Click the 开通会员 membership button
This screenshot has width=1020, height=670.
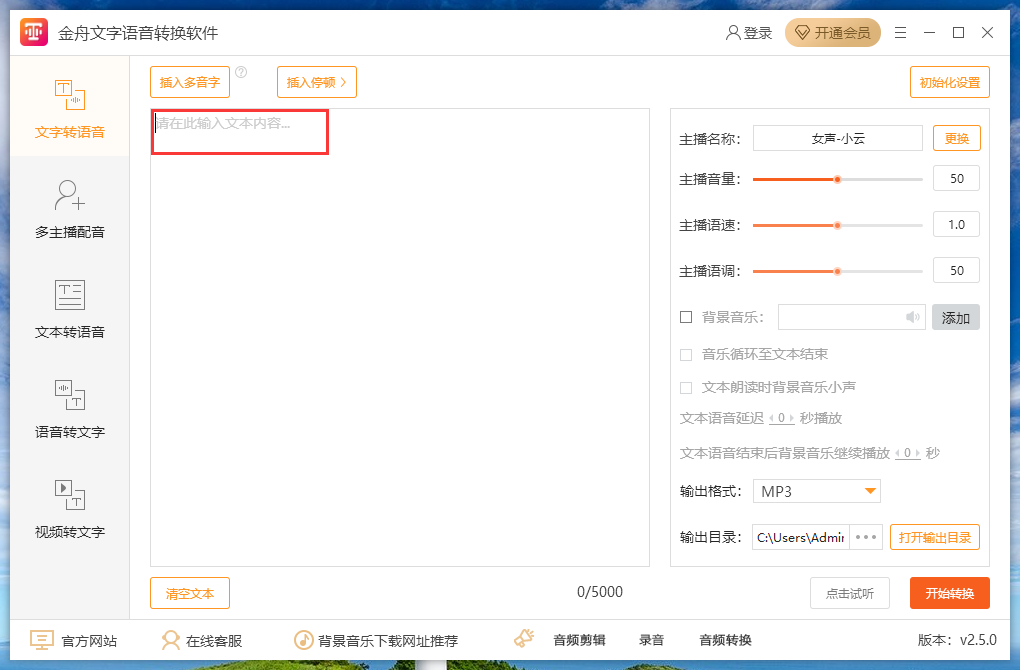(x=833, y=33)
